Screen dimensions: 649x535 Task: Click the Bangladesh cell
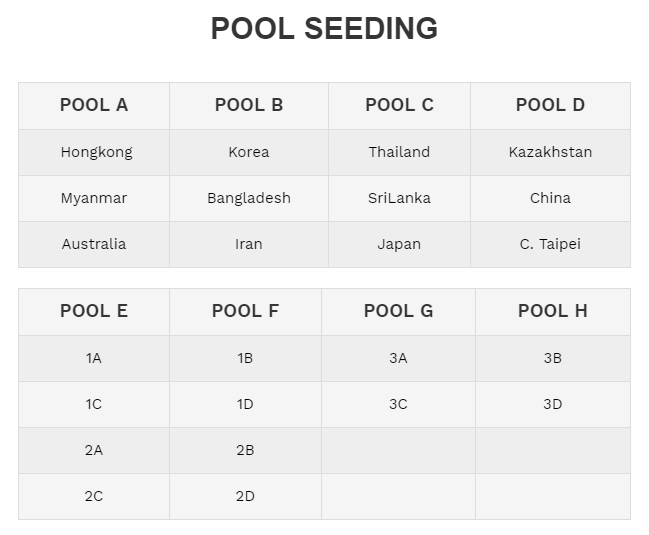click(x=249, y=198)
